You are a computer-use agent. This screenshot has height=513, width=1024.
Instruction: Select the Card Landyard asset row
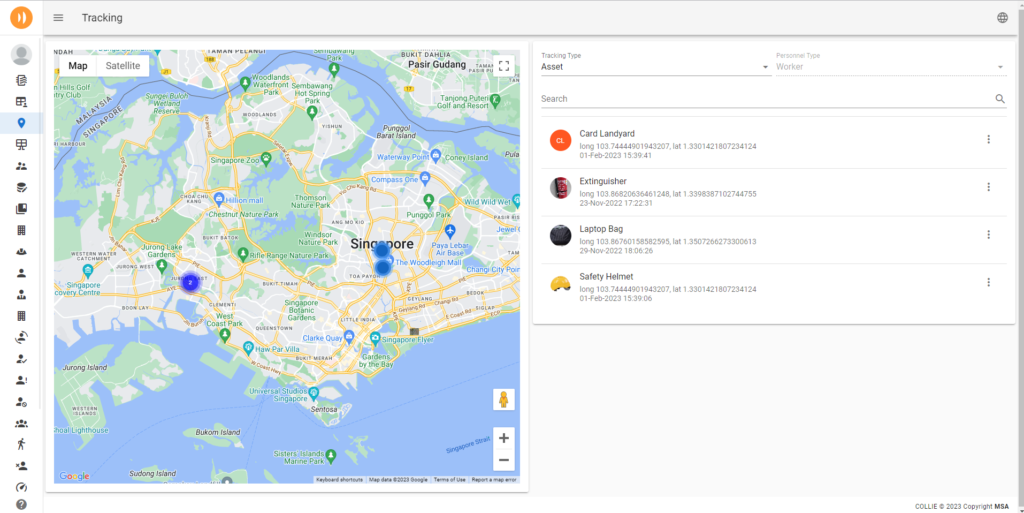773,145
